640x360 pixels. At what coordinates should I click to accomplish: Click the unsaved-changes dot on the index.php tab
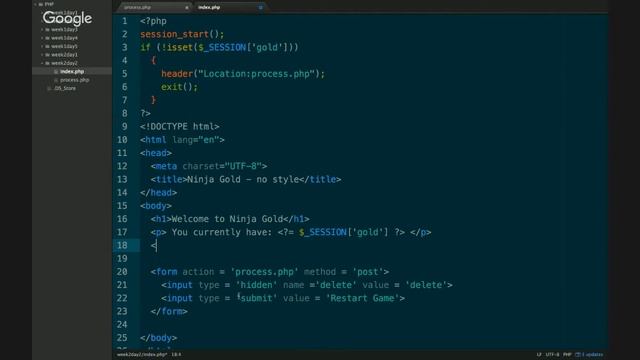pos(260,7)
